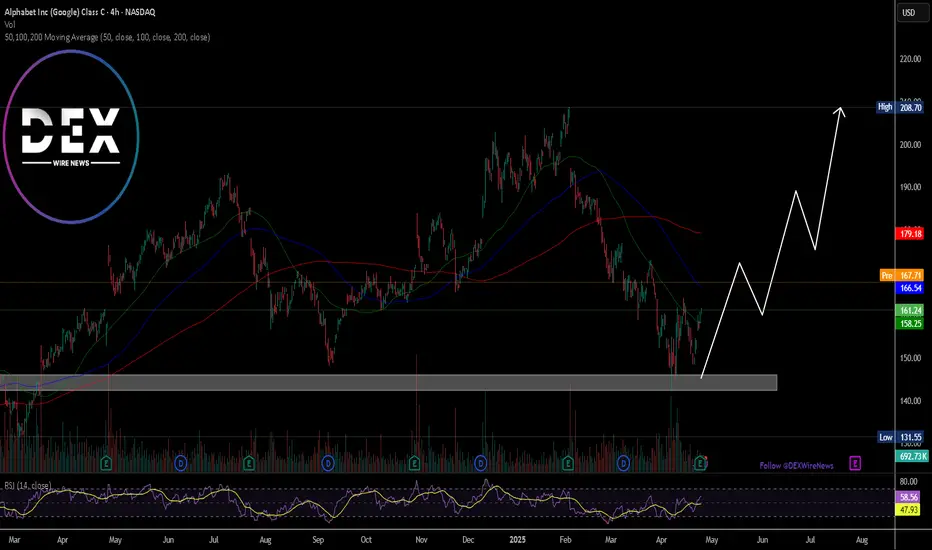Click the High 208.70 price label
Viewport: 932px width, 550px height.
tap(900, 107)
